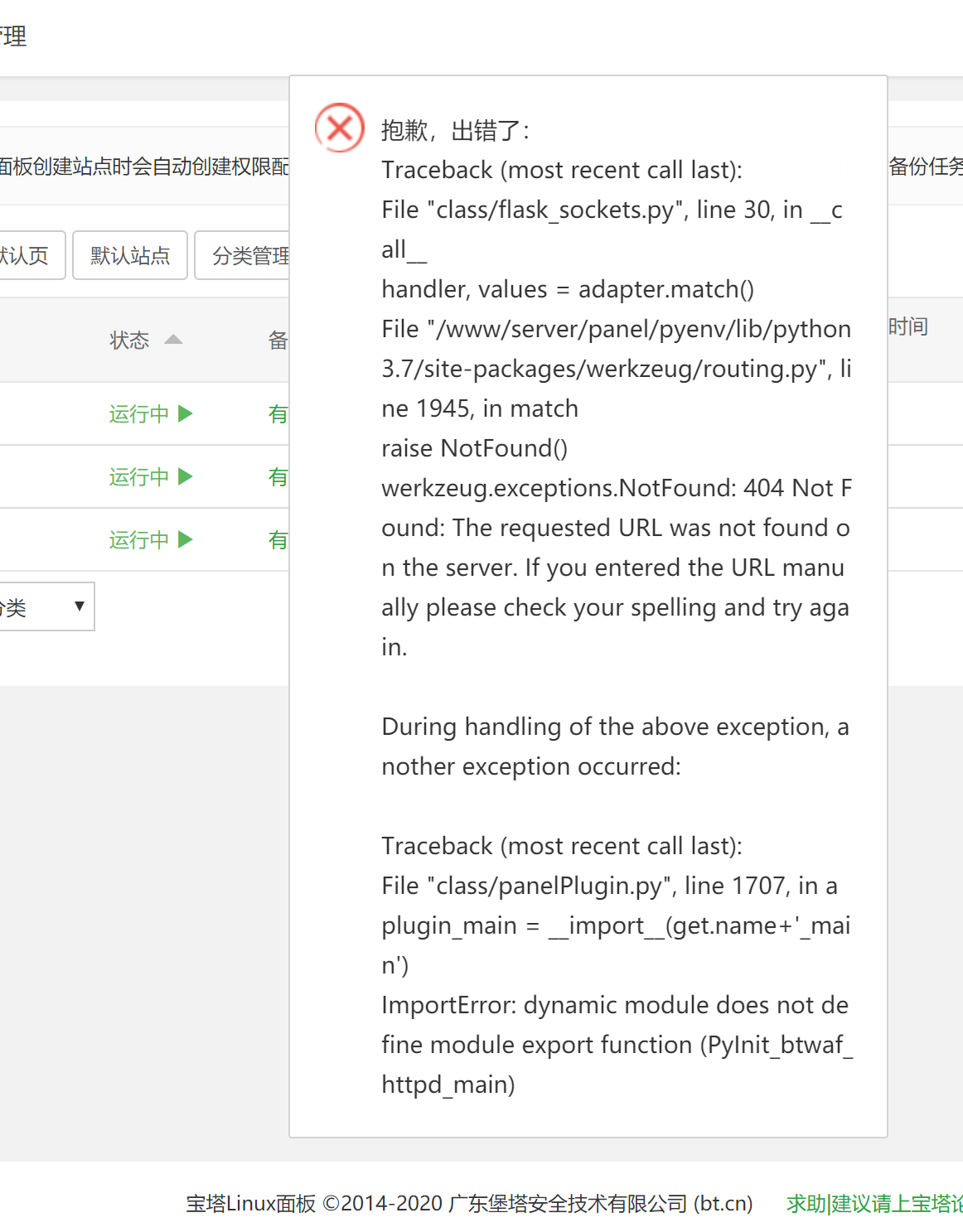Click the 备份任务 text at top right
963x1232 pixels.
(x=925, y=167)
